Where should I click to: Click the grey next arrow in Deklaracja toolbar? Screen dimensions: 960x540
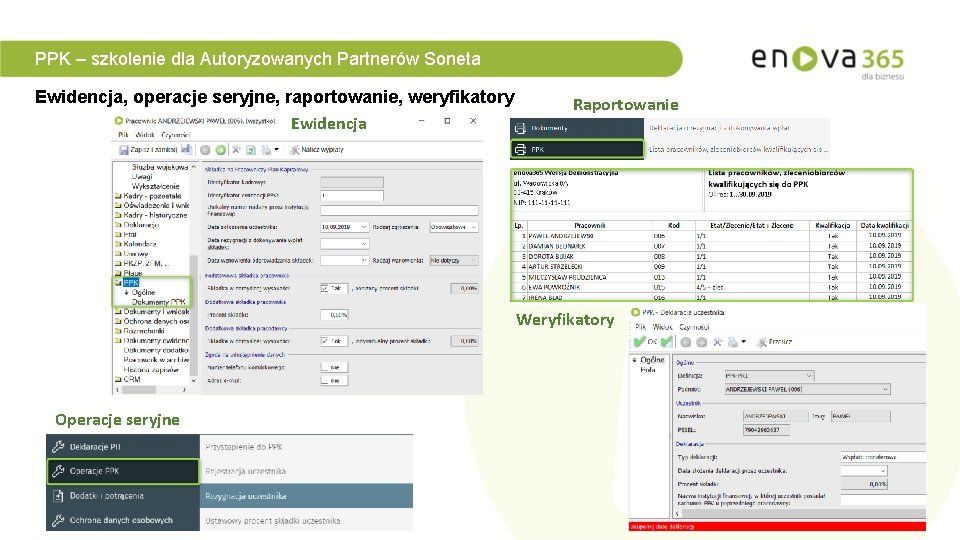coord(702,342)
